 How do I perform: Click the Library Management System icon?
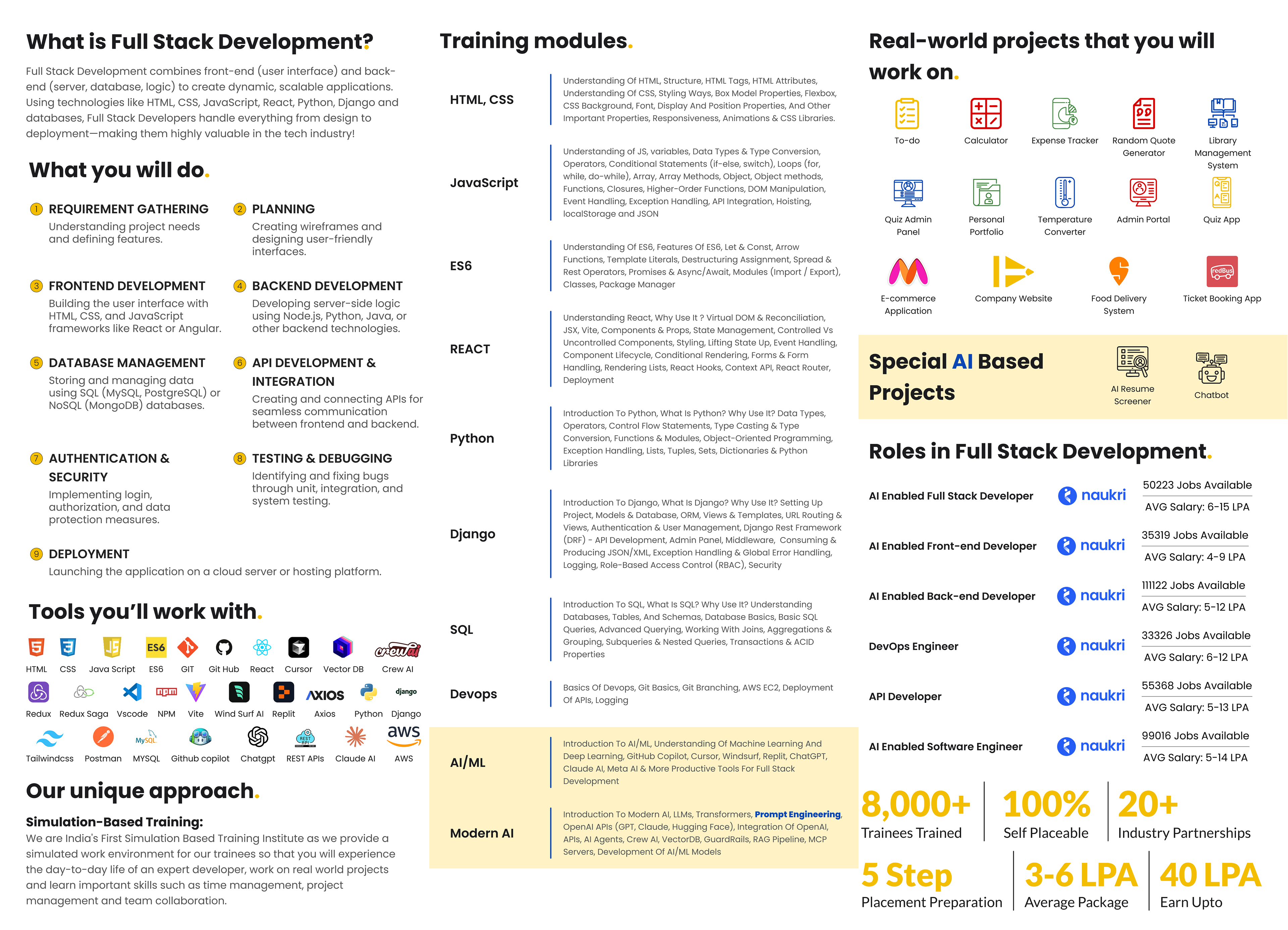[x=1222, y=113]
